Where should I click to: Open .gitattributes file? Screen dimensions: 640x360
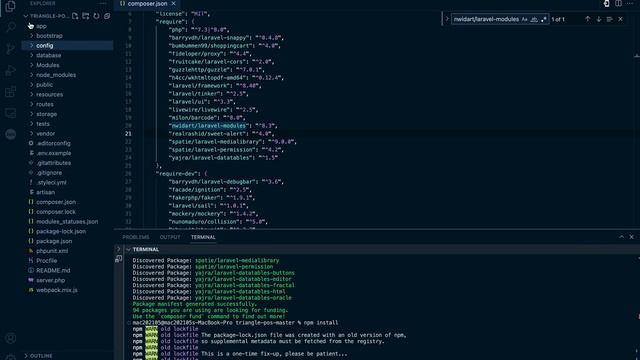pos(53,163)
